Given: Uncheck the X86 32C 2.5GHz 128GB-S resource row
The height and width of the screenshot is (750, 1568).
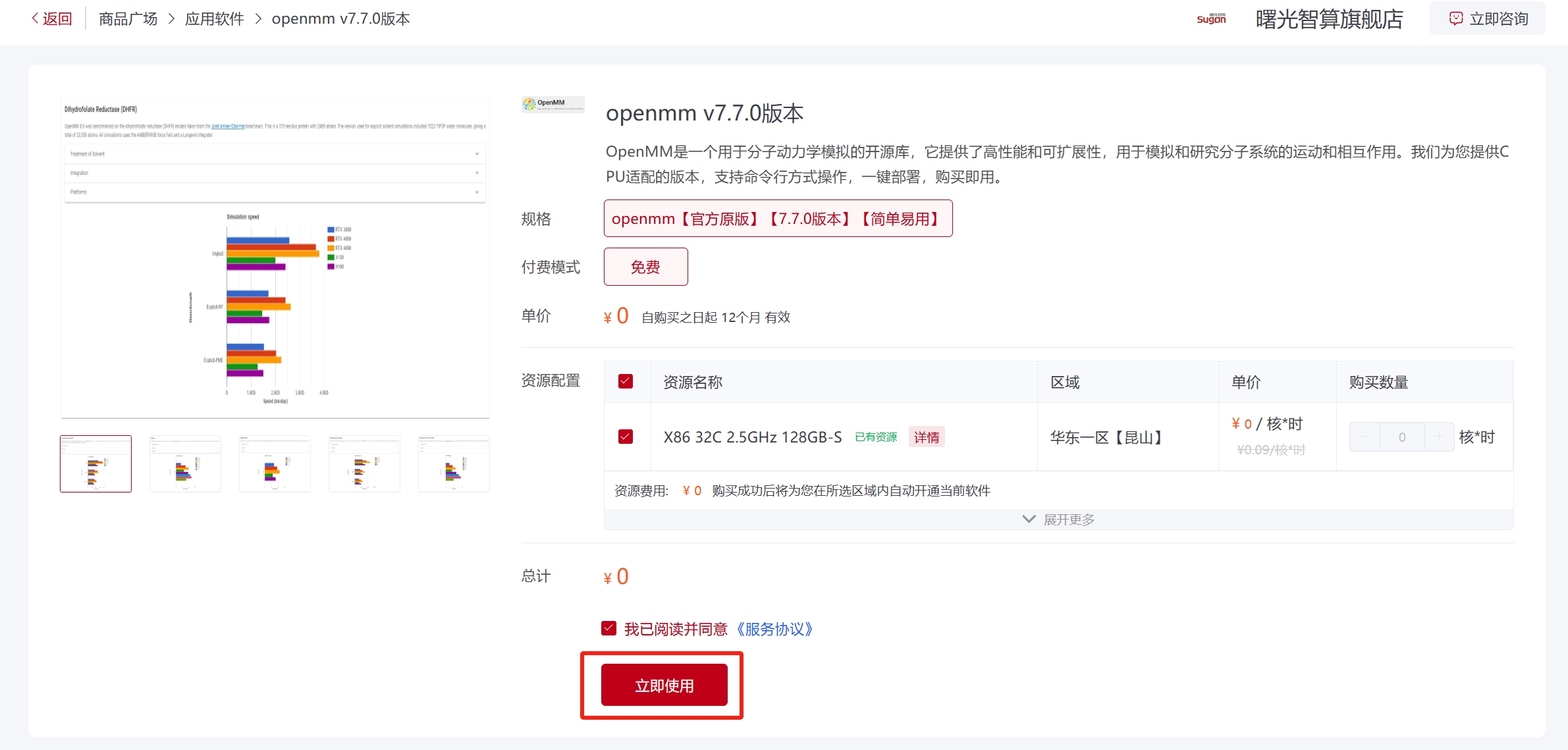Looking at the screenshot, I should pos(626,437).
